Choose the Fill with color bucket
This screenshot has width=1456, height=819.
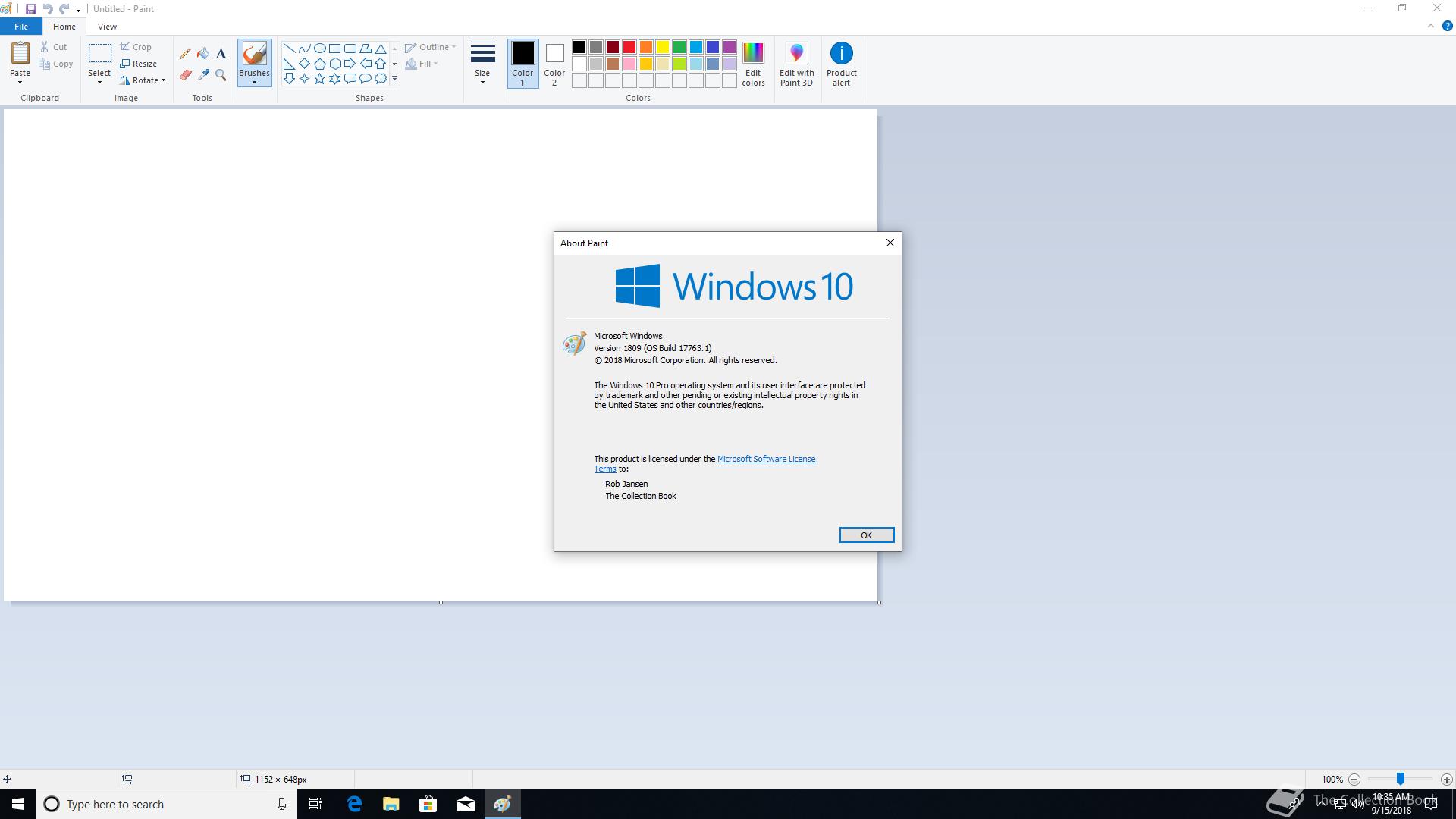point(203,54)
